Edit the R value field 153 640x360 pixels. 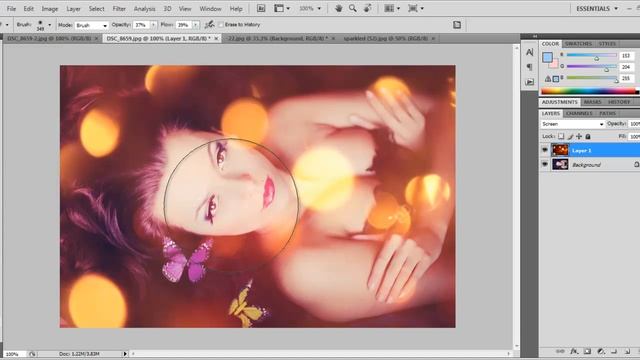(x=626, y=56)
